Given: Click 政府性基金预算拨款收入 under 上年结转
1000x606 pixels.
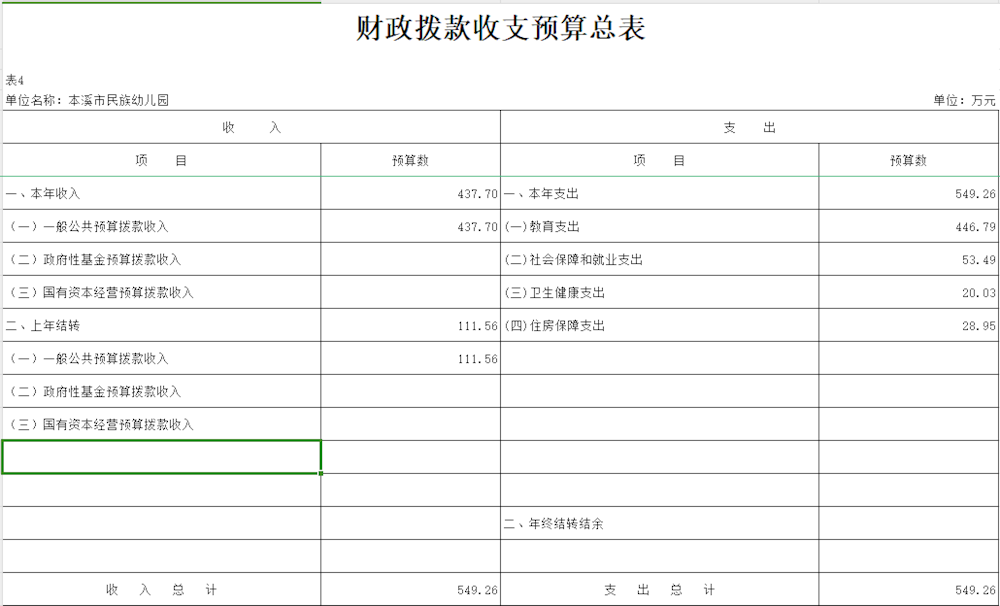Looking at the screenshot, I should (x=161, y=392).
